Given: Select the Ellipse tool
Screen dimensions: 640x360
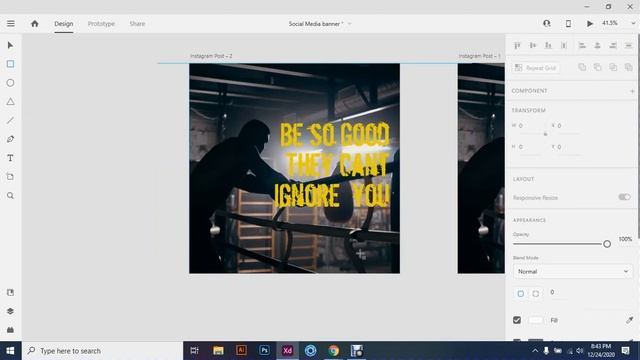Looking at the screenshot, I should tap(10, 83).
